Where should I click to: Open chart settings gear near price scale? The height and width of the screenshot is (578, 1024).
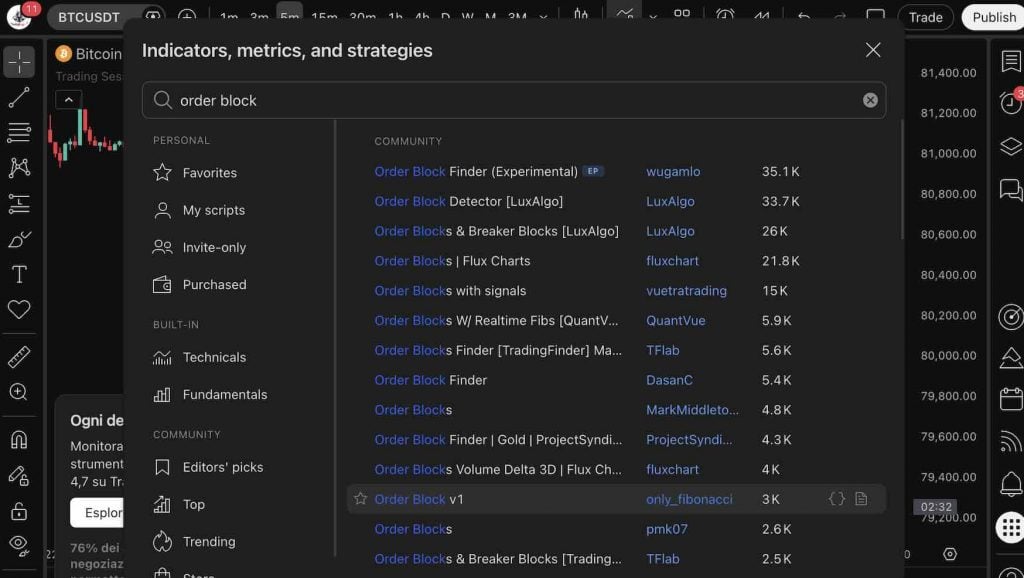click(950, 554)
